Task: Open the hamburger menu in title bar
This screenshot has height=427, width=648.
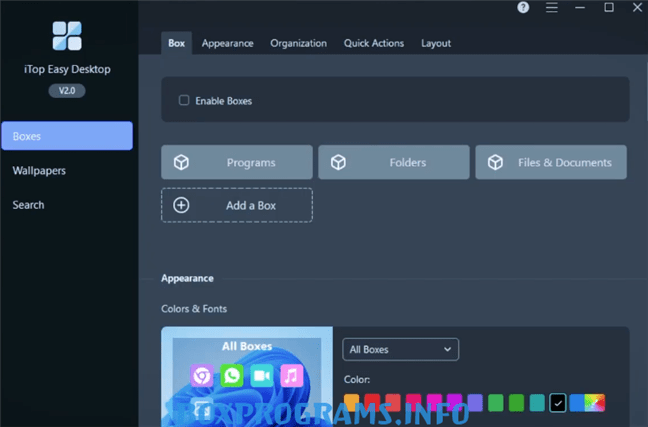Action: [x=552, y=7]
